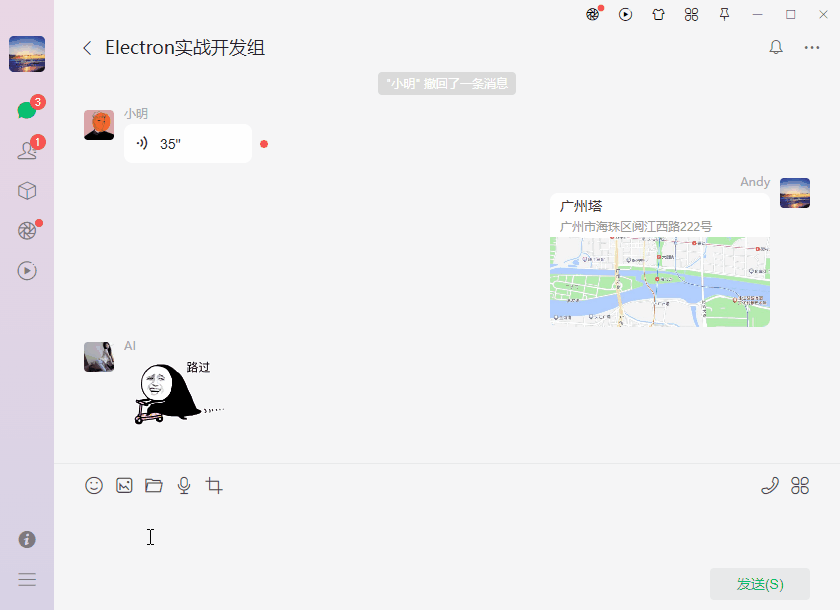Start a voice call via the phone icon

click(769, 486)
